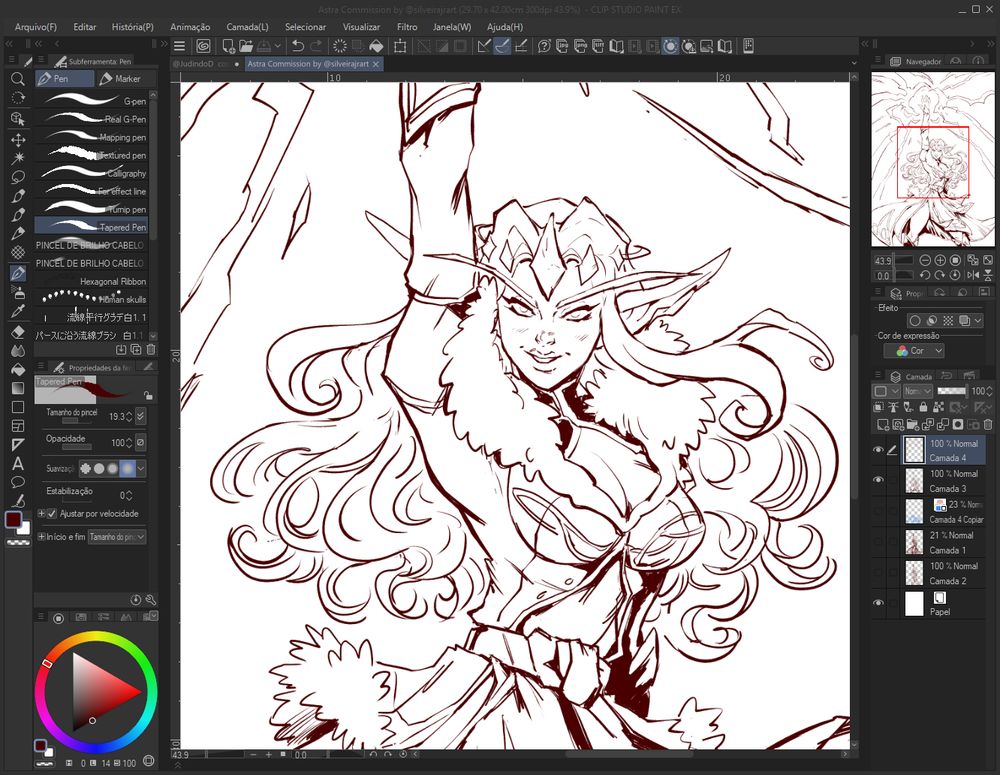1000x775 pixels.
Task: Open a file using folder icon
Action: pos(246,46)
